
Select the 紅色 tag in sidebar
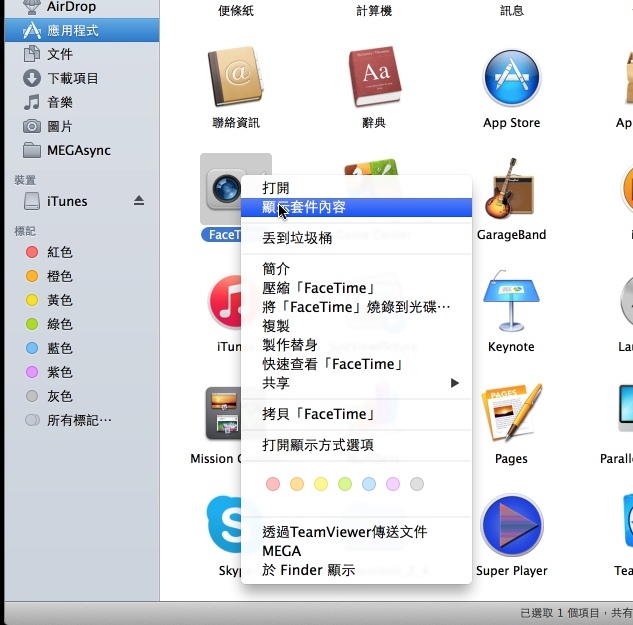pyautogui.click(x=82, y=252)
